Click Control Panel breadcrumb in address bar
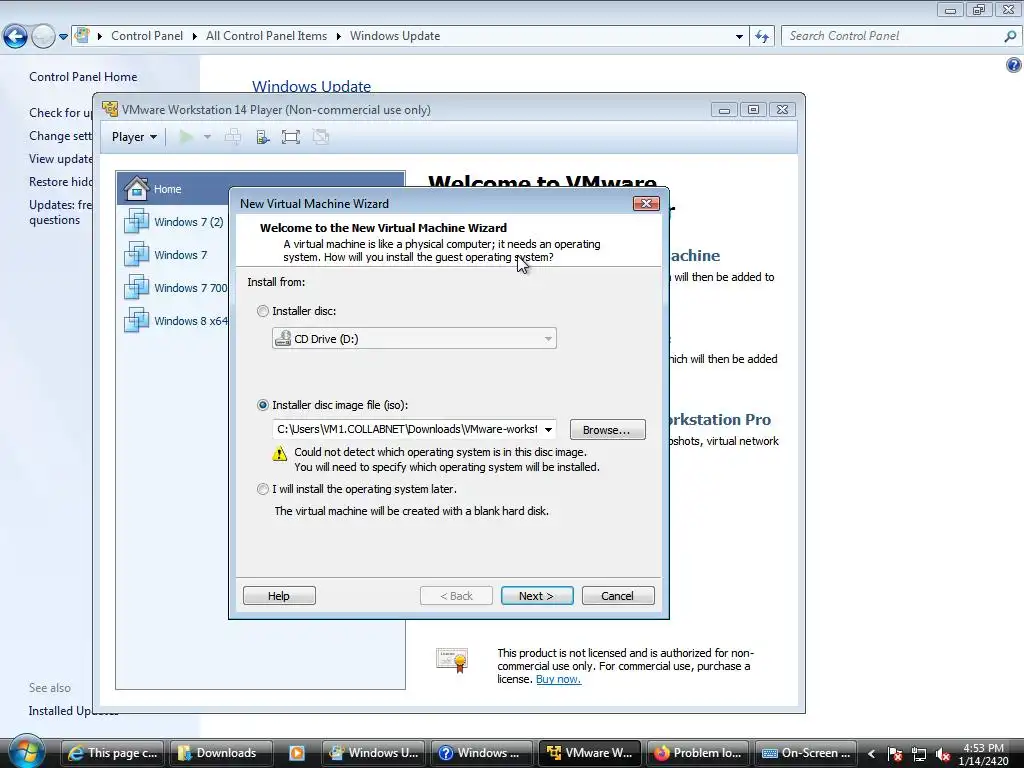 [x=147, y=36]
